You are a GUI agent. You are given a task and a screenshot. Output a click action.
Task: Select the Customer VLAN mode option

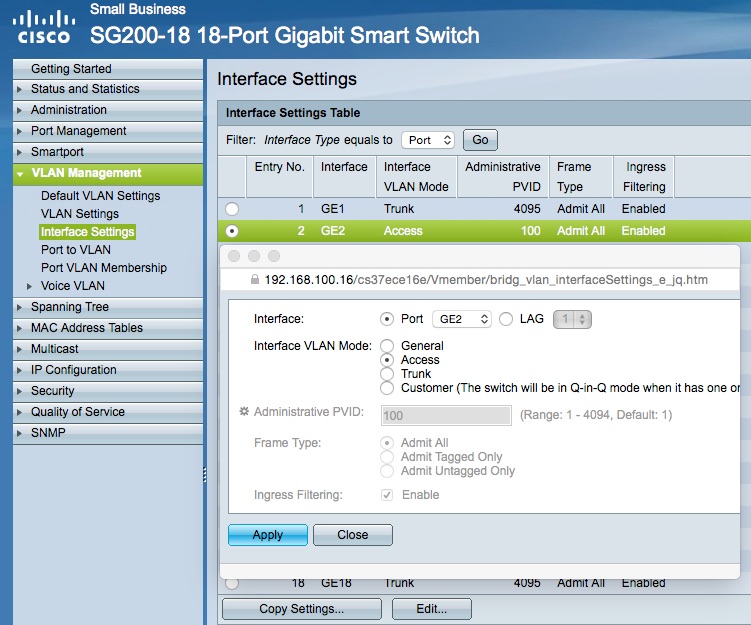pyautogui.click(x=387, y=388)
